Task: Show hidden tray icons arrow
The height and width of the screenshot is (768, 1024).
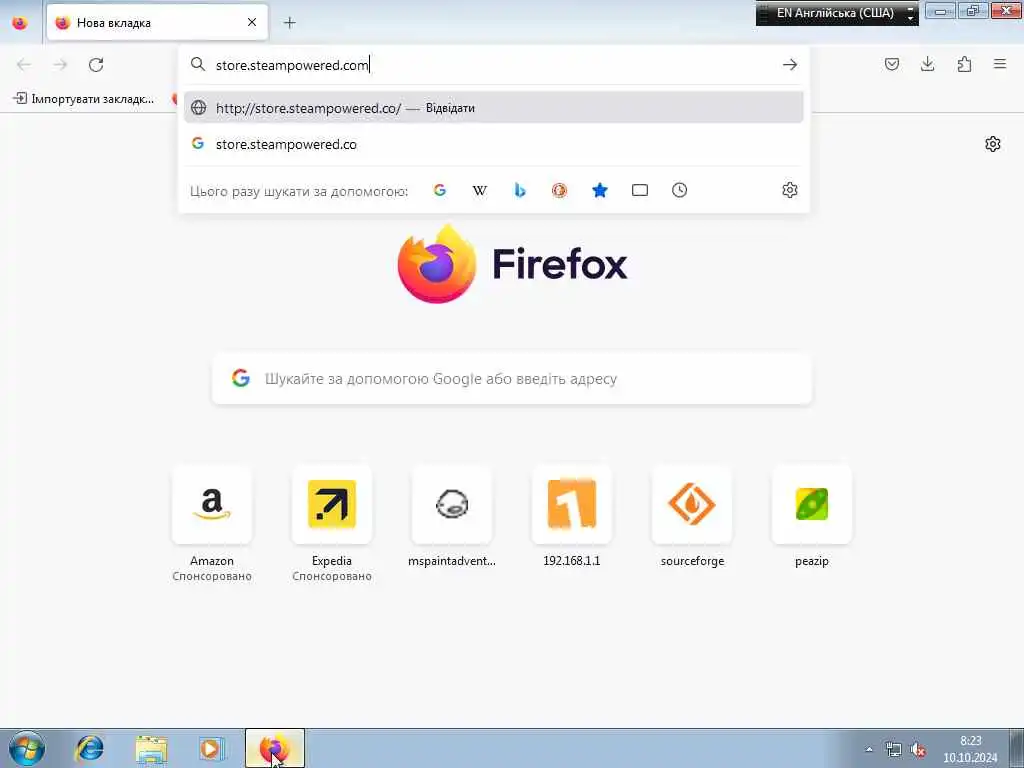Action: pos(869,749)
